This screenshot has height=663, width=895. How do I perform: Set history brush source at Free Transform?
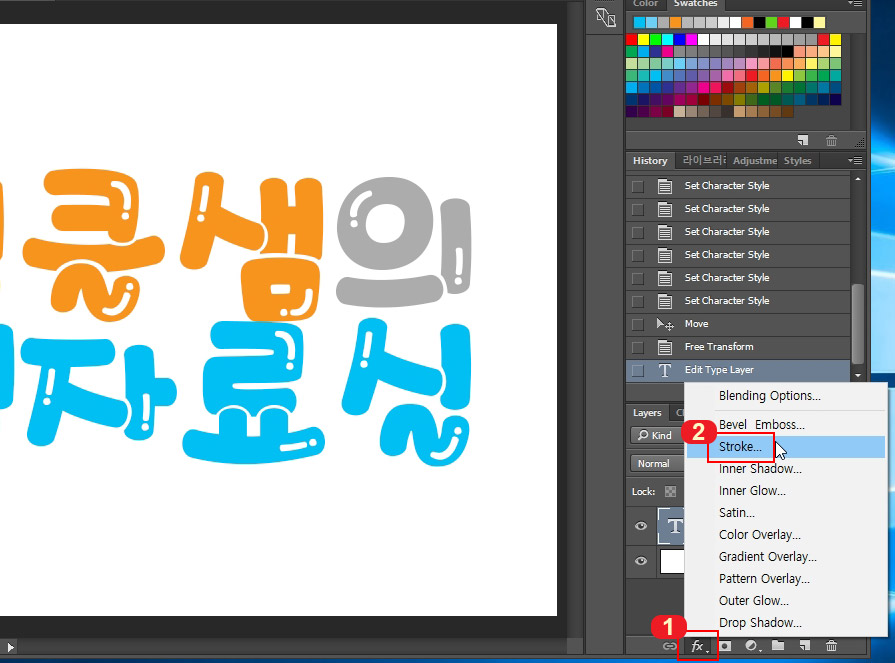638,347
